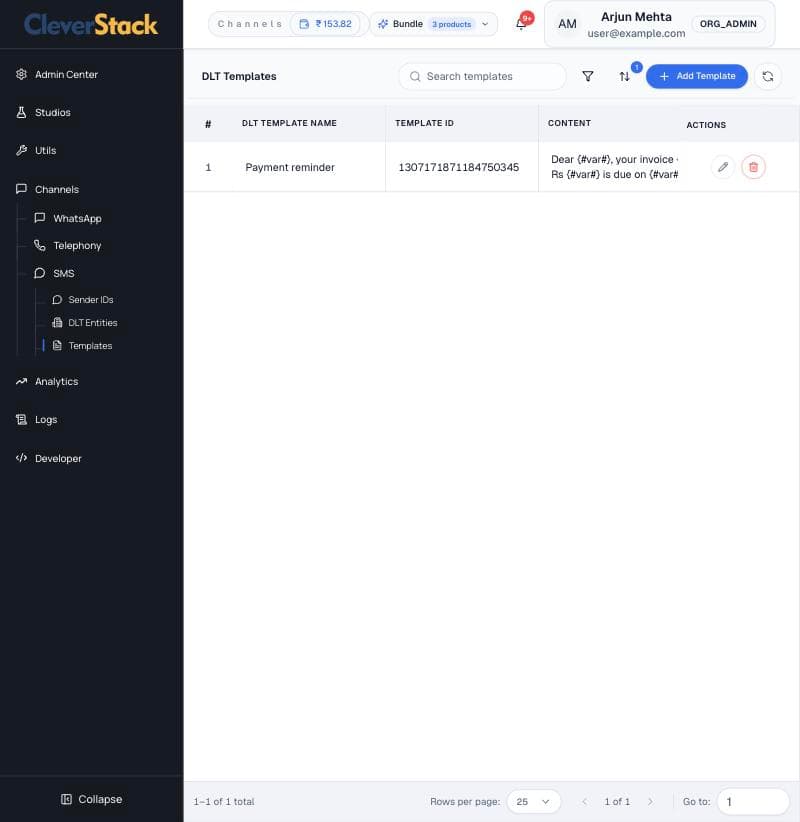The width and height of the screenshot is (800, 822).
Task: Focus the Search templates field
Action: (x=482, y=77)
